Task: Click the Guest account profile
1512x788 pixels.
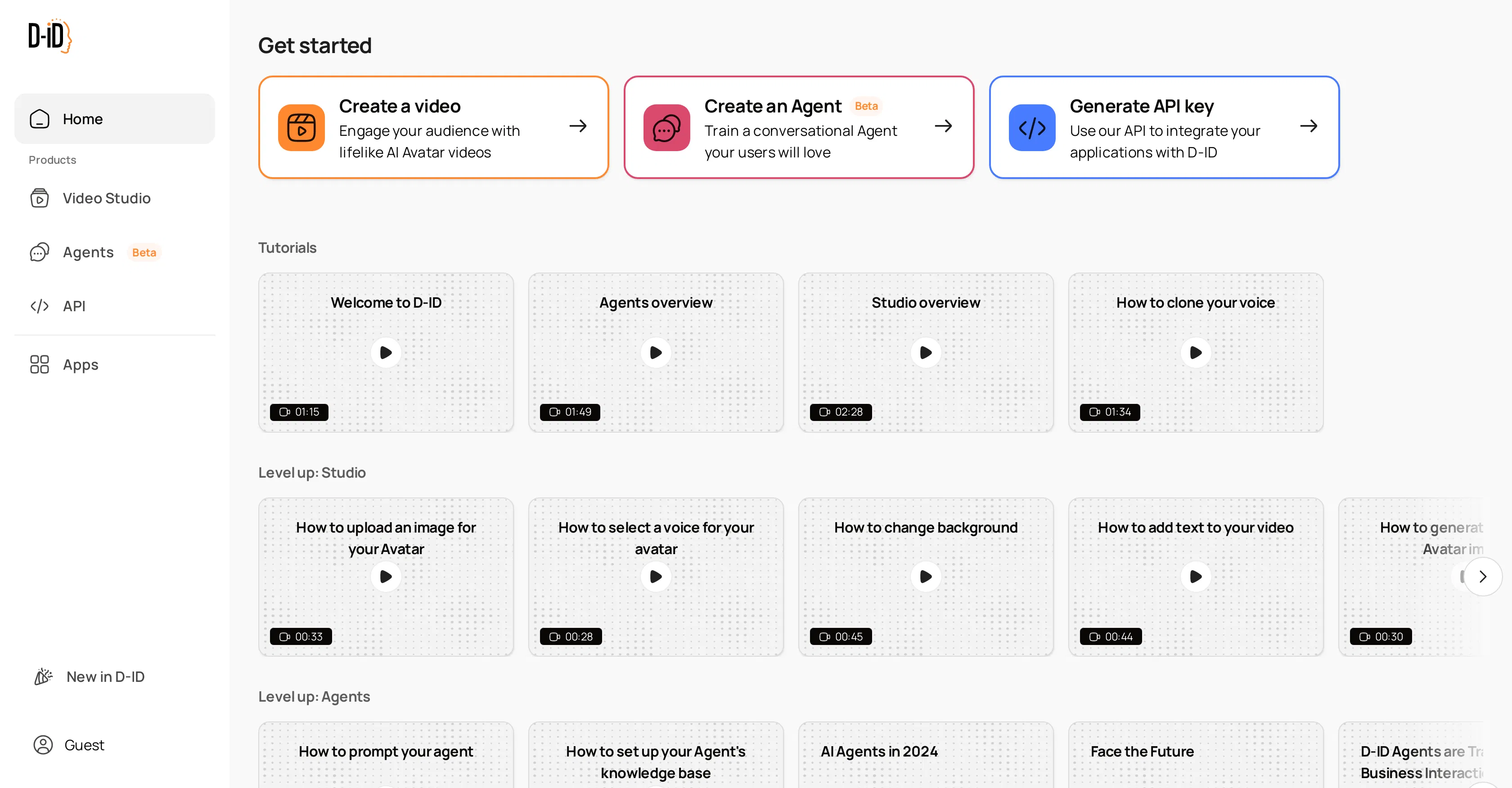Action: click(x=84, y=744)
